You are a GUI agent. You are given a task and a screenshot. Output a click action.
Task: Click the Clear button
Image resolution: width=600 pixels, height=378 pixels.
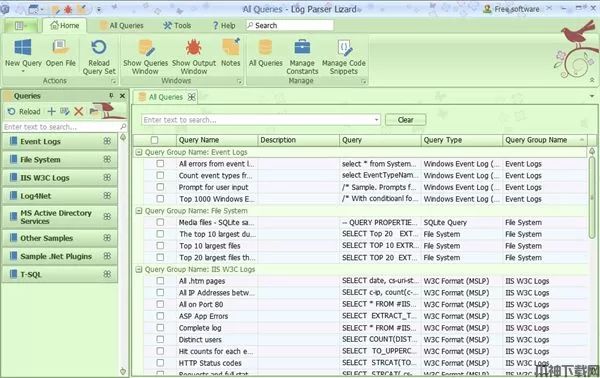(406, 120)
